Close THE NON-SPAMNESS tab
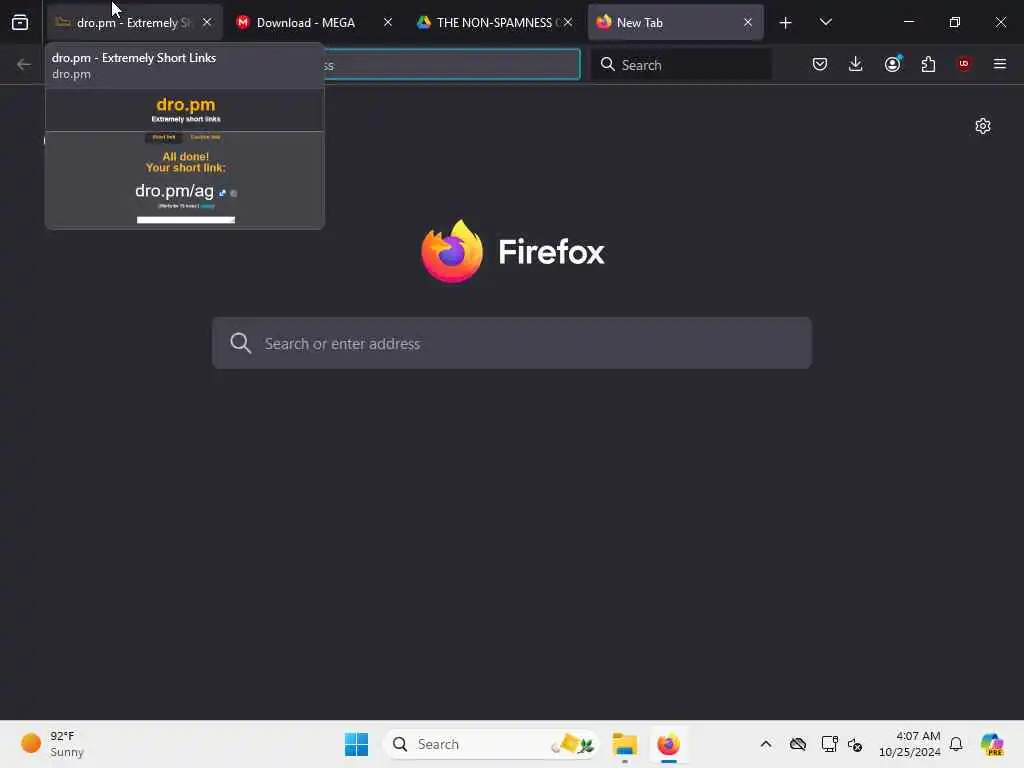 tap(569, 22)
